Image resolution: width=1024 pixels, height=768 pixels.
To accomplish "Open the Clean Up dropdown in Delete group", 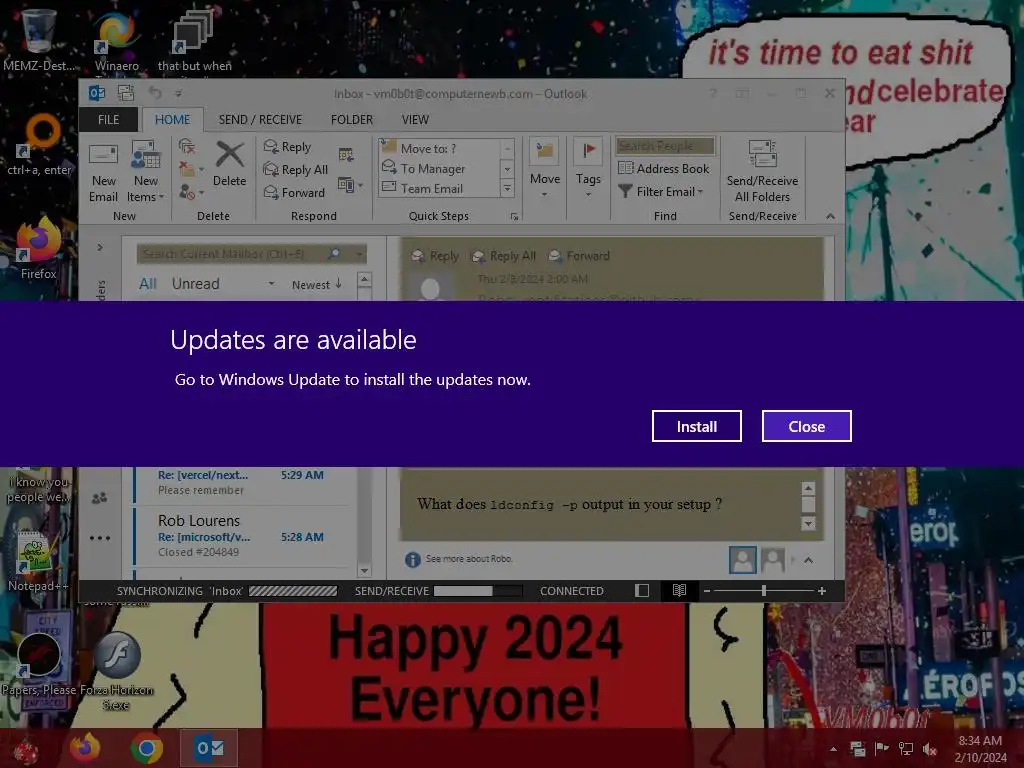I will [191, 170].
